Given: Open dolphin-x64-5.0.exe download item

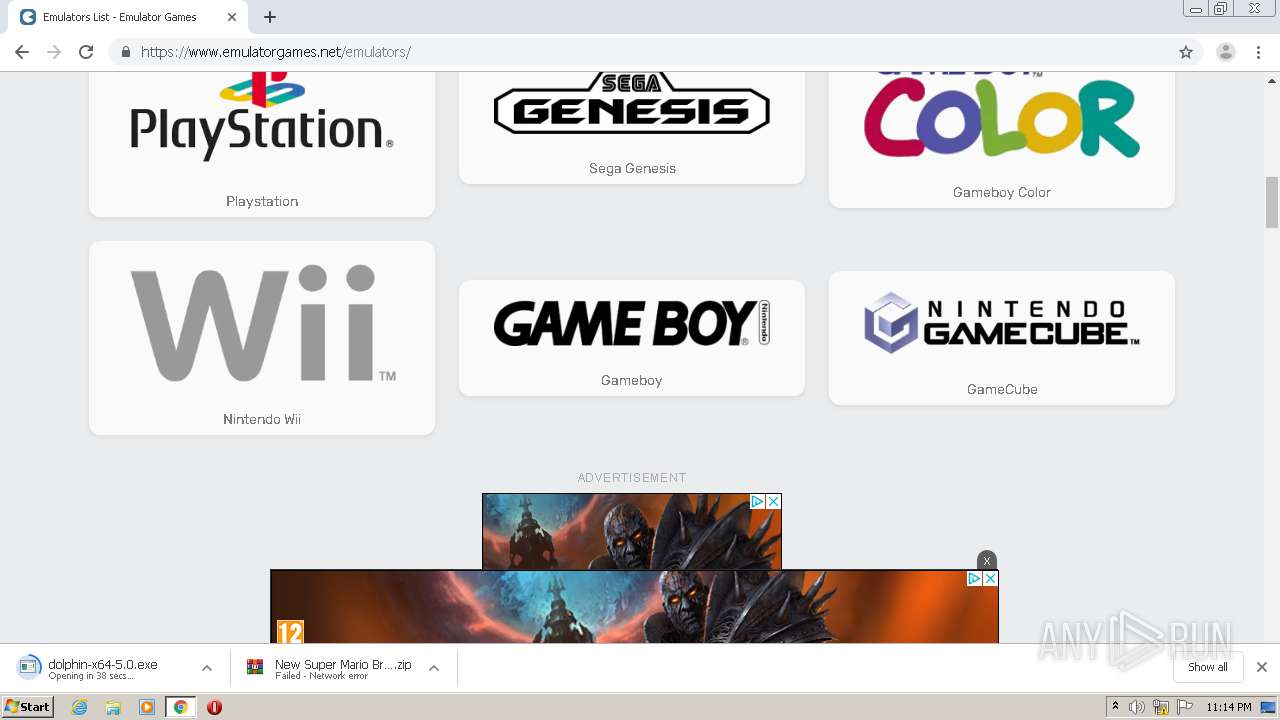Looking at the screenshot, I should [103, 668].
